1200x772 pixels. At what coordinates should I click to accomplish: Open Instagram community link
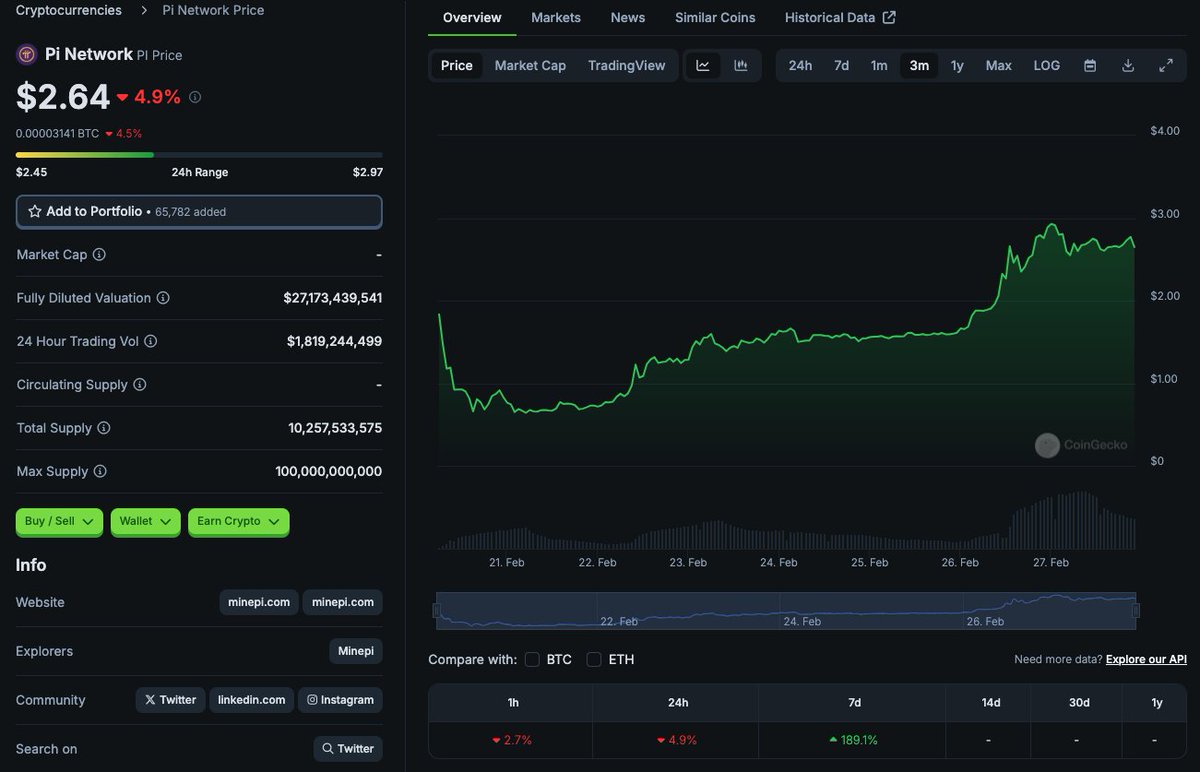point(341,700)
